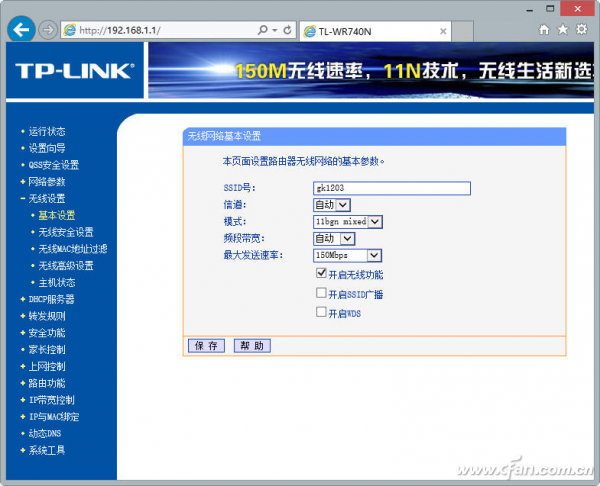Enable 开启WDS checkbox
Viewport: 600px width, 486px height.
[x=321, y=312]
